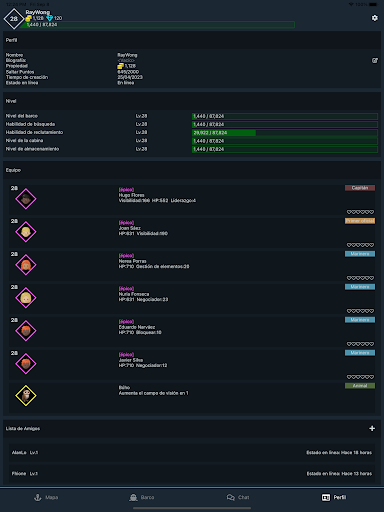Tap hearts row for Joan Sáez
The image size is (384, 512).
360,245
